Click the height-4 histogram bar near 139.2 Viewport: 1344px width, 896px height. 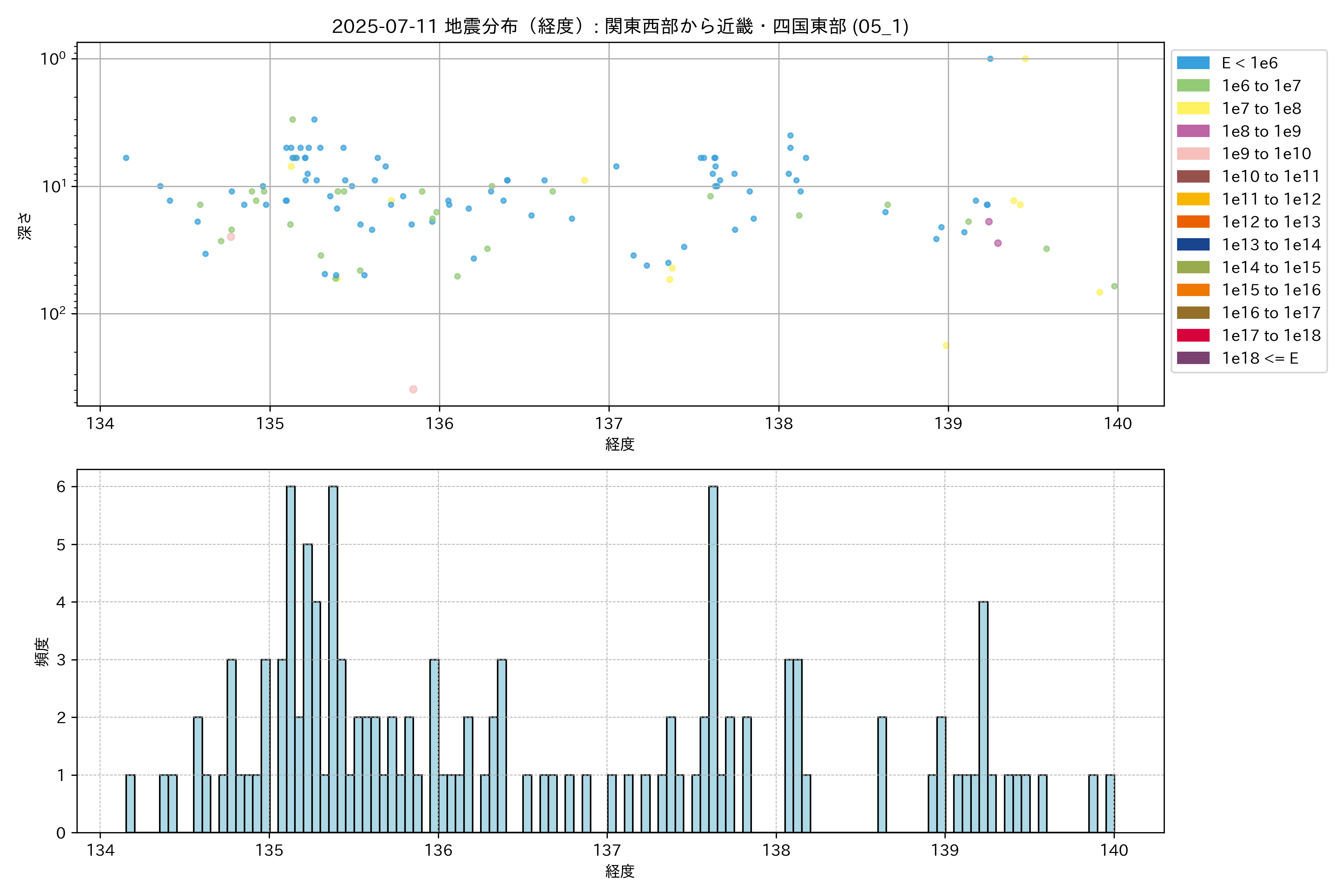point(983,714)
